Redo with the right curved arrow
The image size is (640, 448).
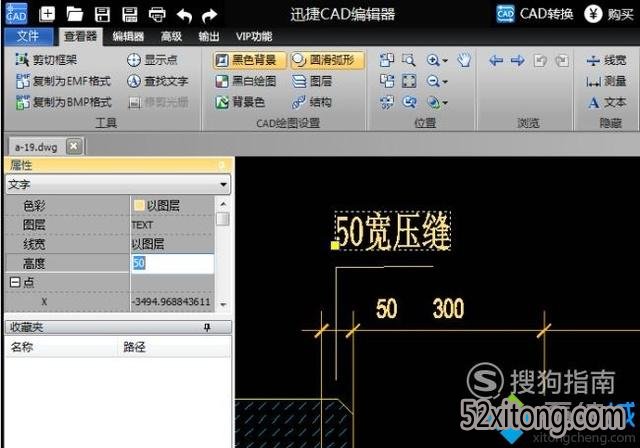click(x=209, y=16)
